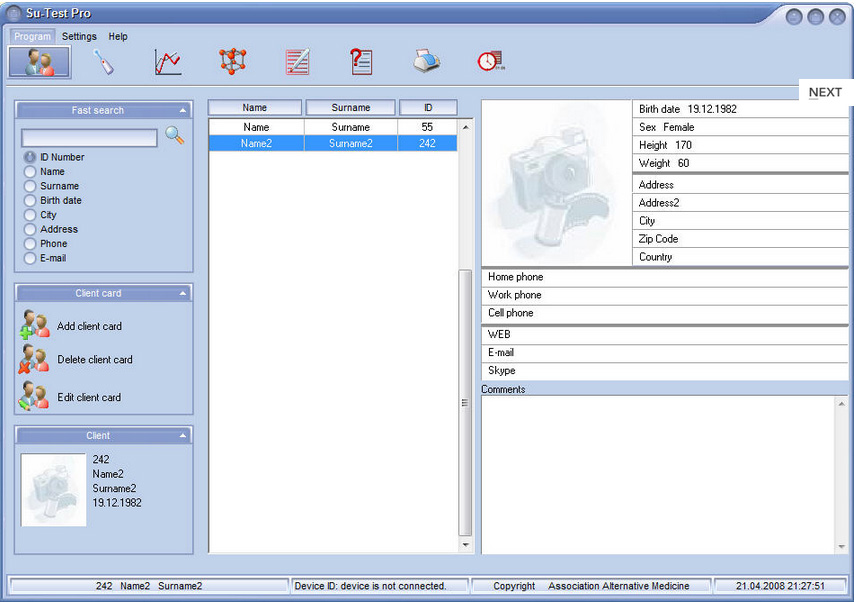
Task: Click the red molecule cube icon
Action: (x=232, y=62)
